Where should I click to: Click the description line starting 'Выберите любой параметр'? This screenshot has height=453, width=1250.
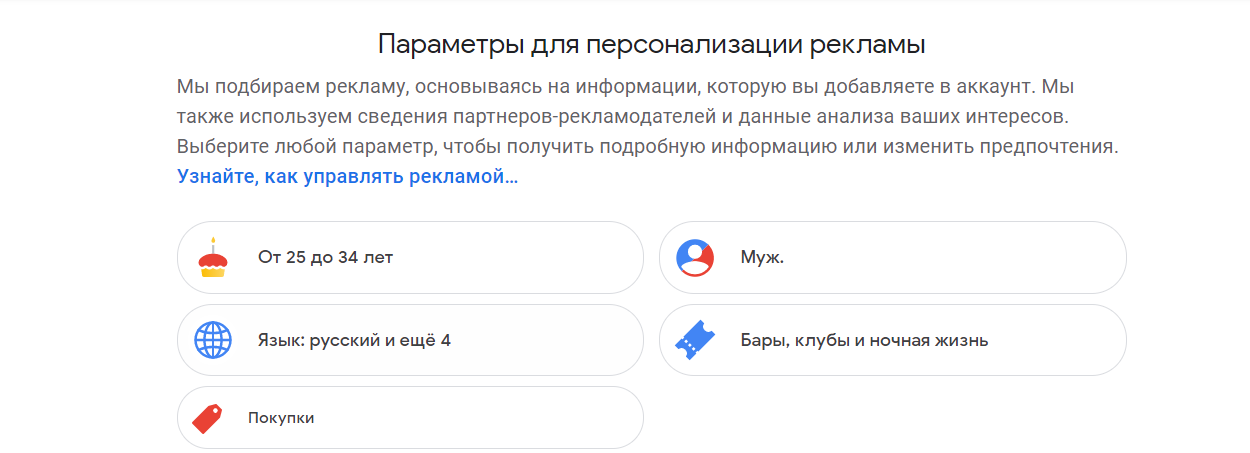(646, 147)
